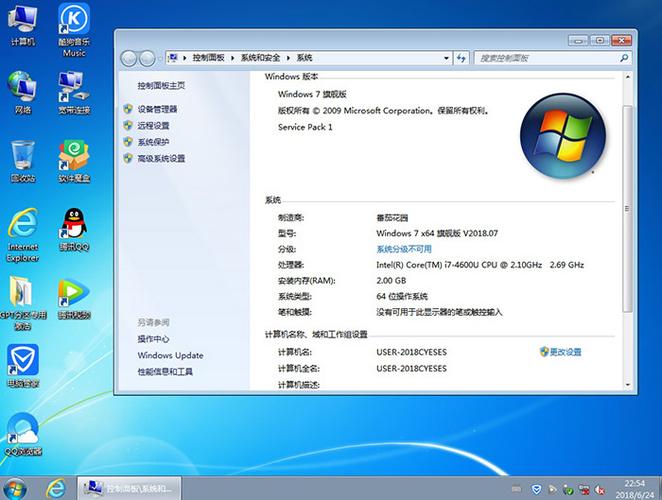Click the Intel(R) Core(TM) i7-4600U processor text
Image resolution: width=662 pixels, height=500 pixels.
click(x=480, y=265)
